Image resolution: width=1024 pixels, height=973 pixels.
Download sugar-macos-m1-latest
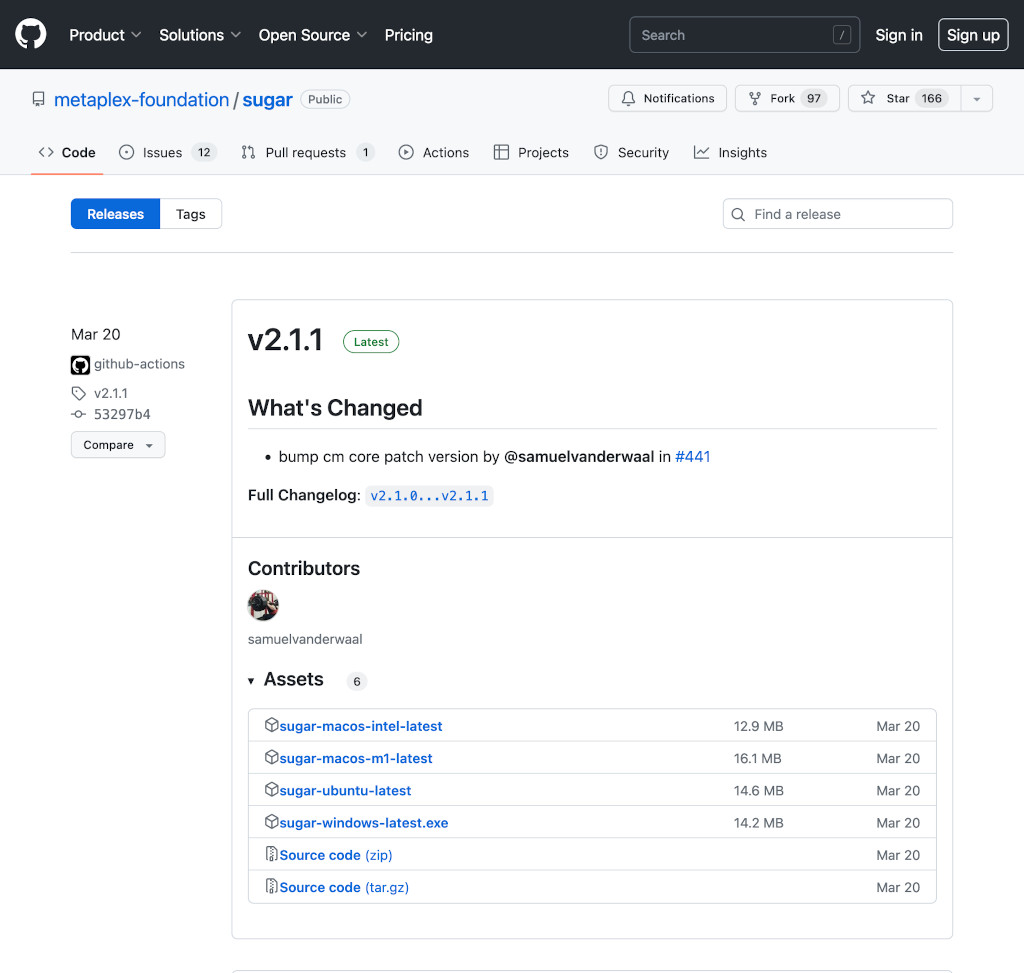pos(356,758)
